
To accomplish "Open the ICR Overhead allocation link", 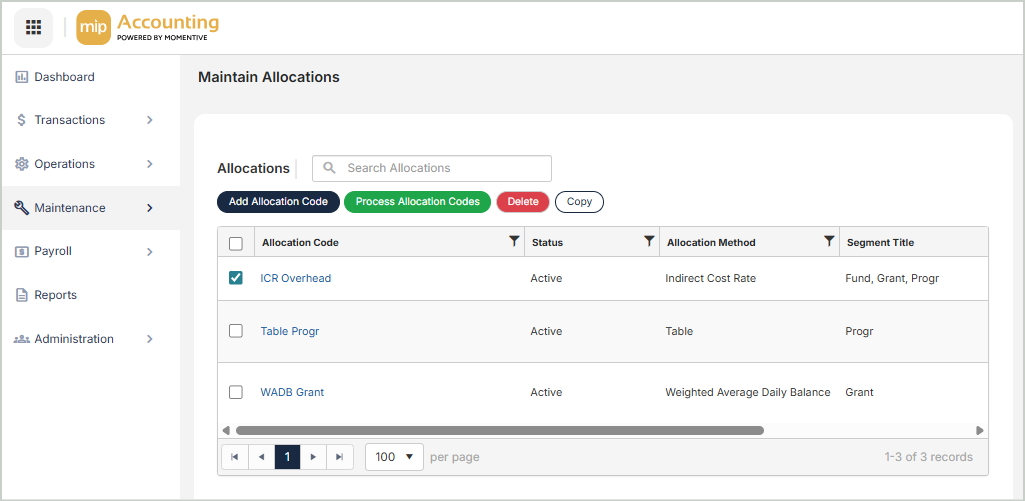I will point(295,278).
